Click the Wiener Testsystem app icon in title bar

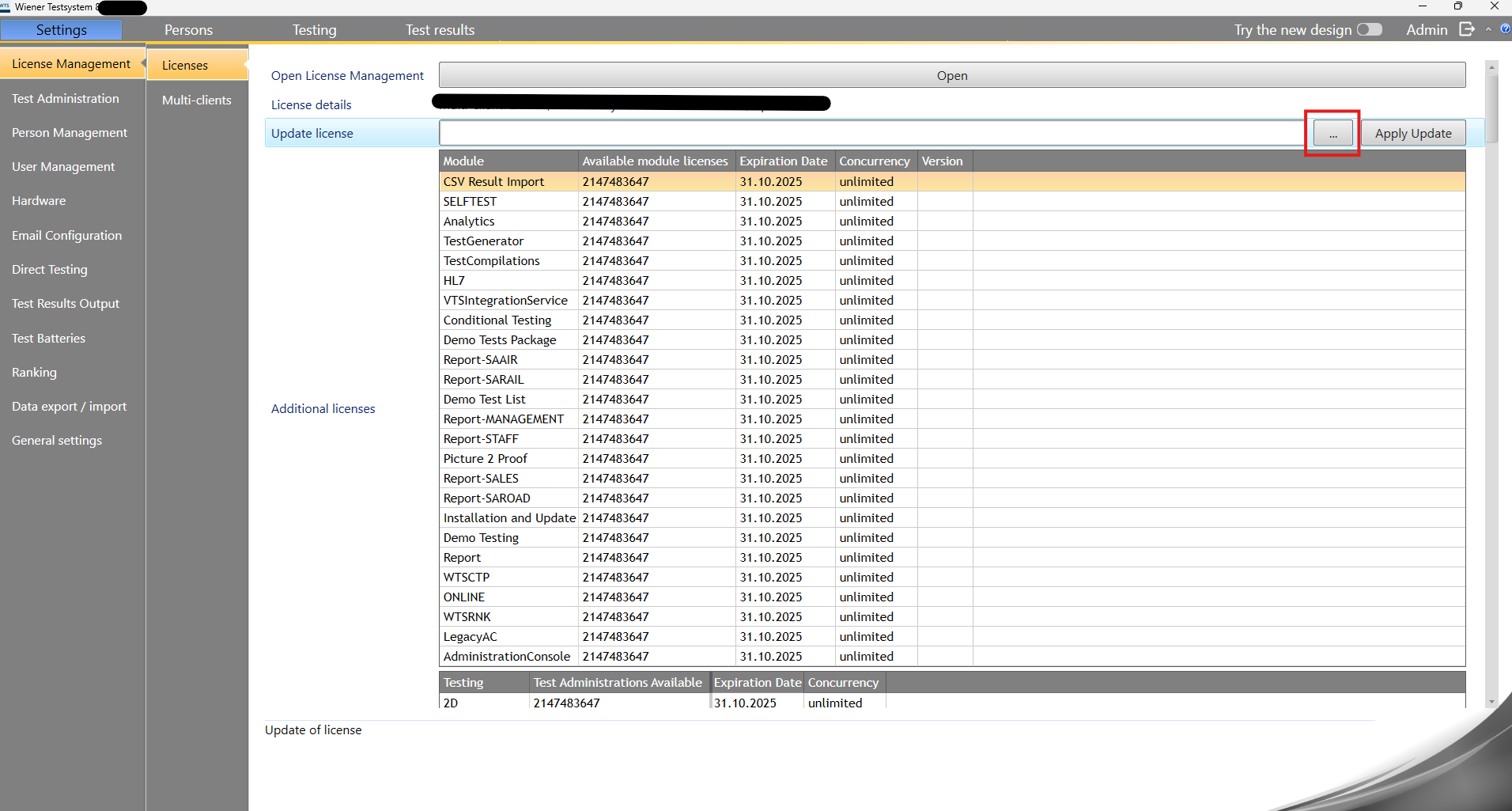click(x=6, y=6)
